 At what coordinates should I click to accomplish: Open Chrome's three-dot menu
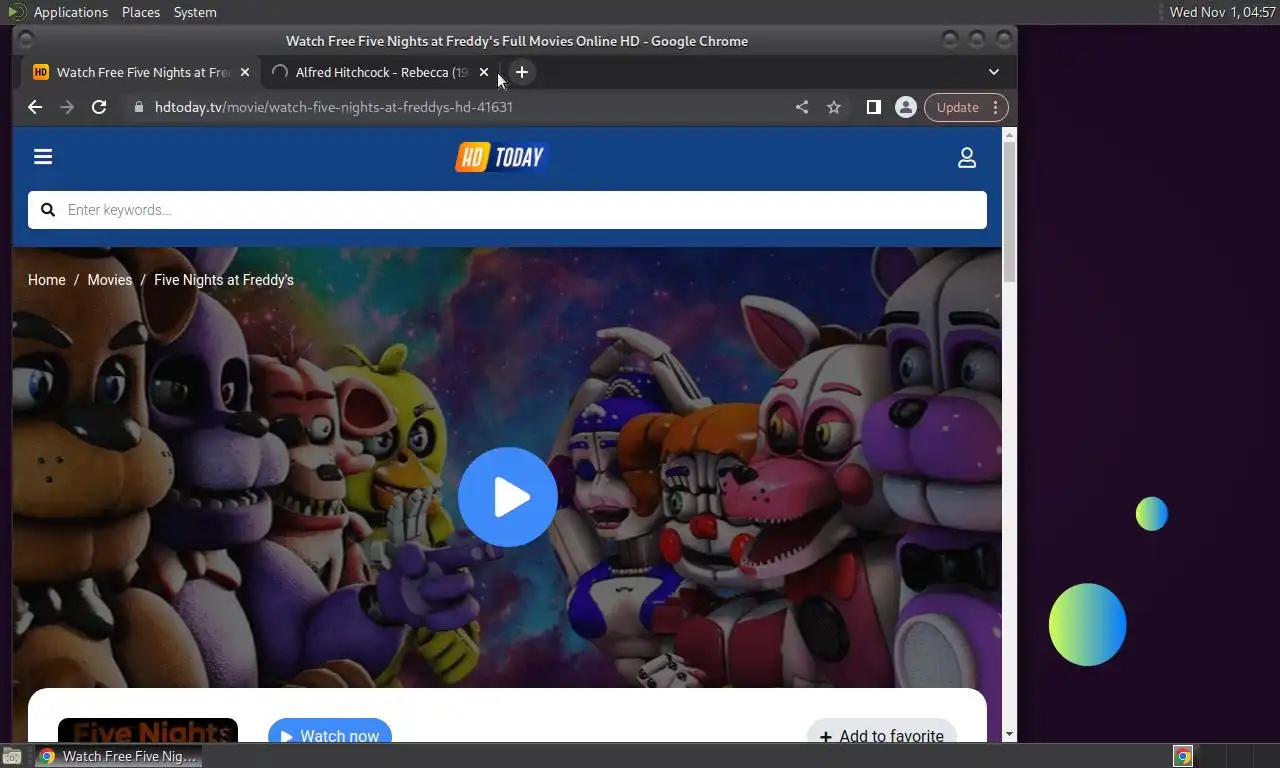coord(995,107)
